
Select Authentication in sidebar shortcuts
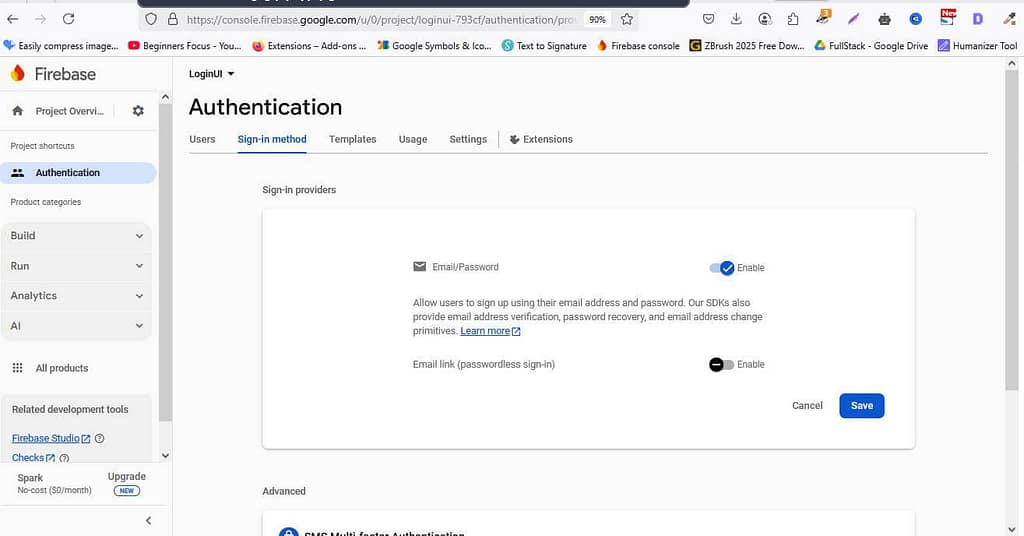point(78,172)
